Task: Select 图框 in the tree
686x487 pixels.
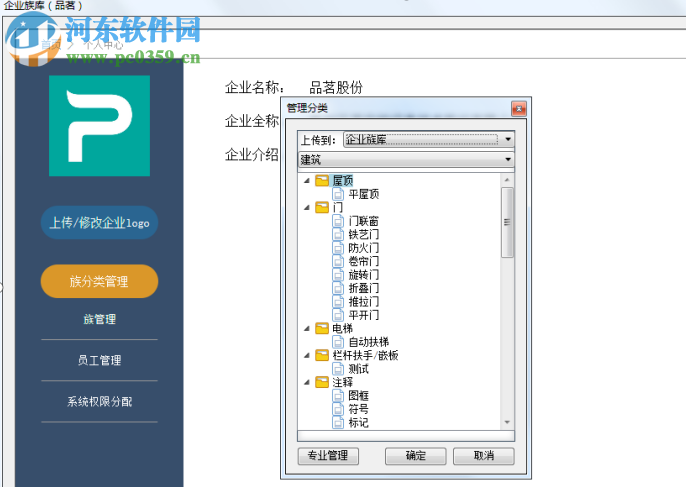Action: pyautogui.click(x=358, y=396)
